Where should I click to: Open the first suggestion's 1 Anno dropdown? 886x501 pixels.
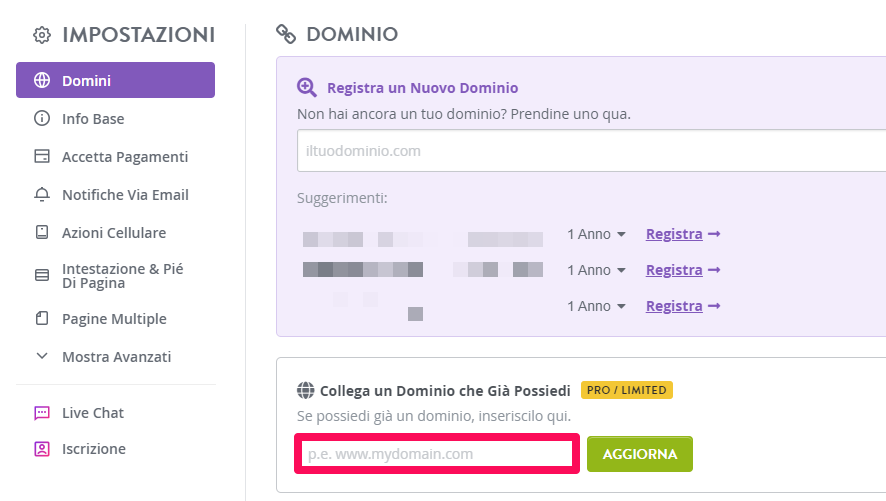(597, 234)
